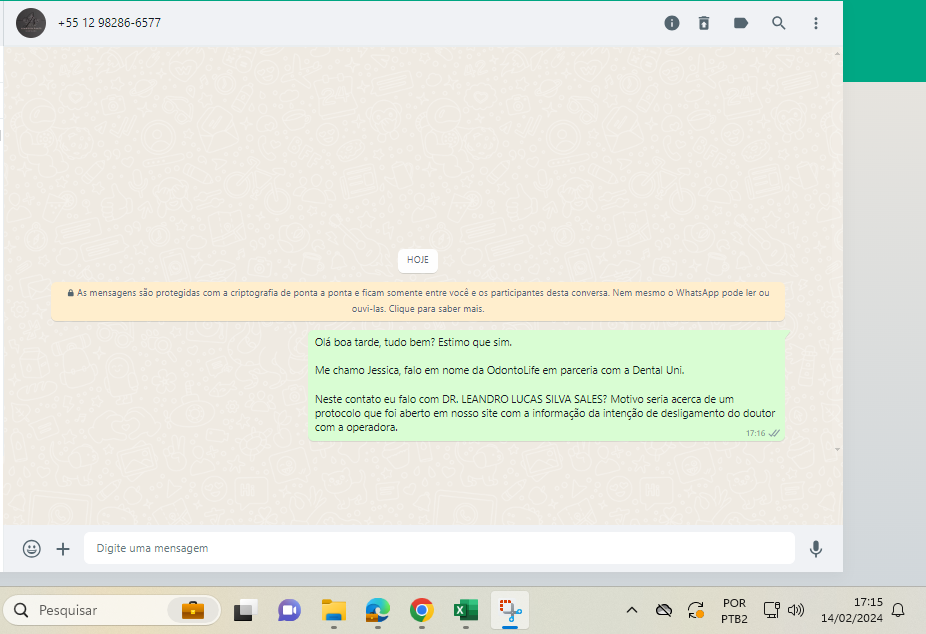Viewport: 926px width, 634px height.
Task: Click the HOJE date badge
Action: coord(417,260)
